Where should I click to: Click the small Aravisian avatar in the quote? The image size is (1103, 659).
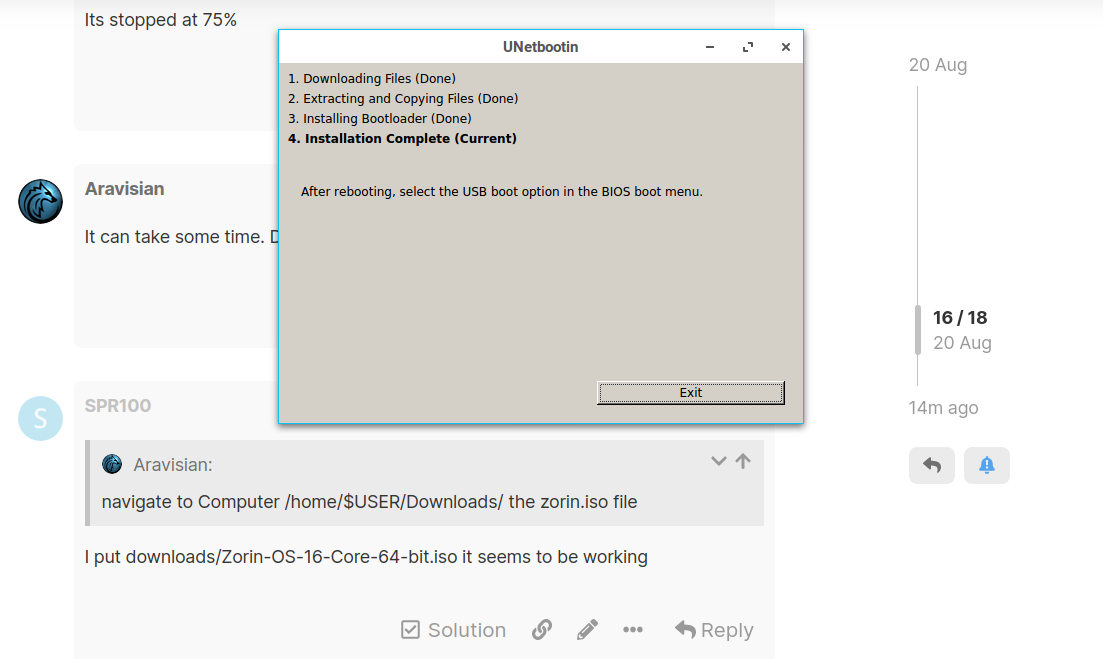pos(112,464)
